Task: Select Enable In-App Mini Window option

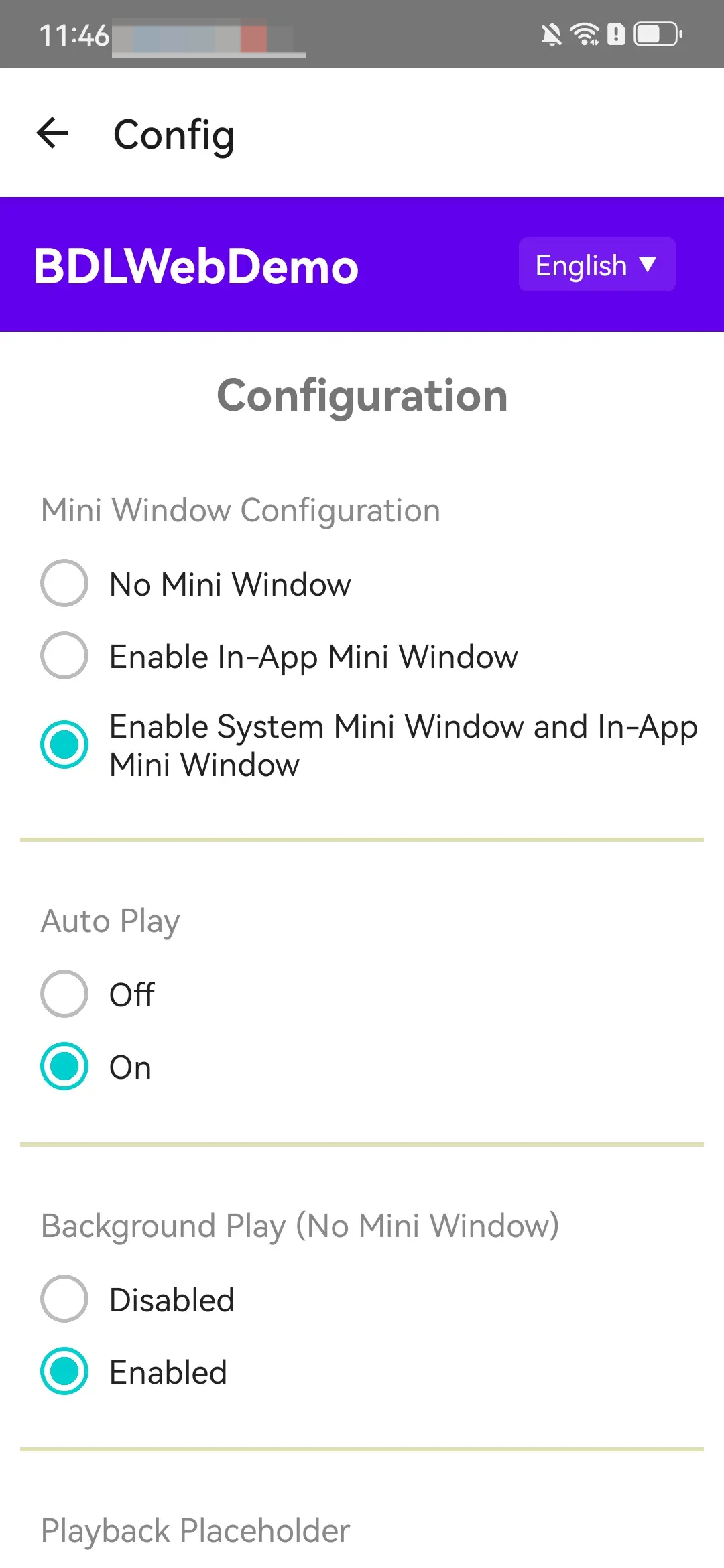Action: pos(64,655)
